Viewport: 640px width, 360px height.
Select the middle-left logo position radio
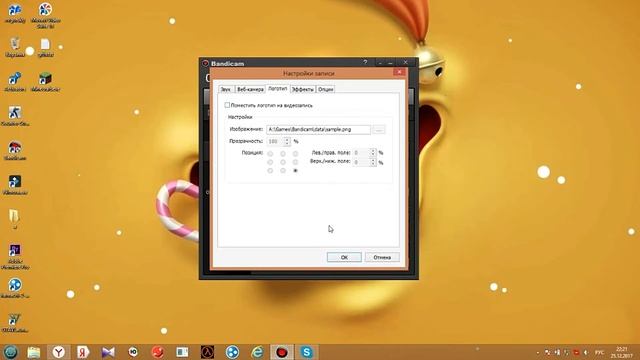(x=270, y=162)
